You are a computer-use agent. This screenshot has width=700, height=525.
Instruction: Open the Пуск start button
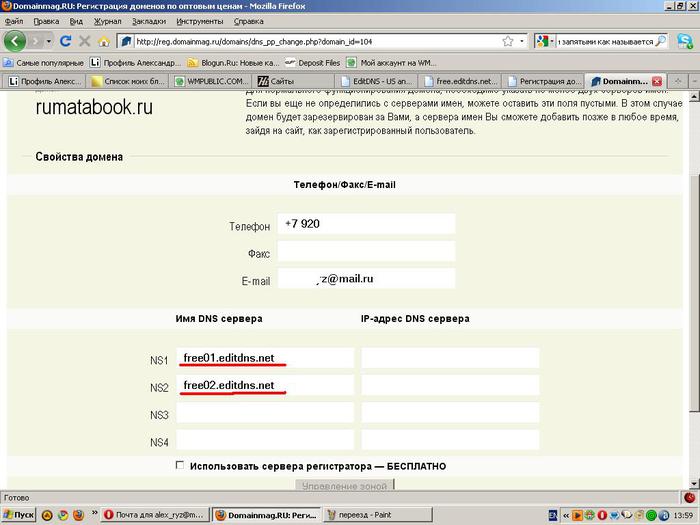tap(18, 515)
